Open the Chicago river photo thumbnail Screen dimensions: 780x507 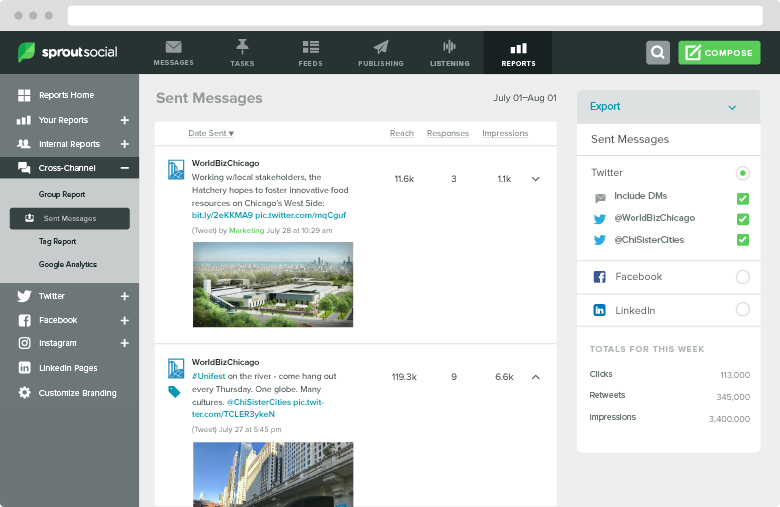[x=273, y=474]
